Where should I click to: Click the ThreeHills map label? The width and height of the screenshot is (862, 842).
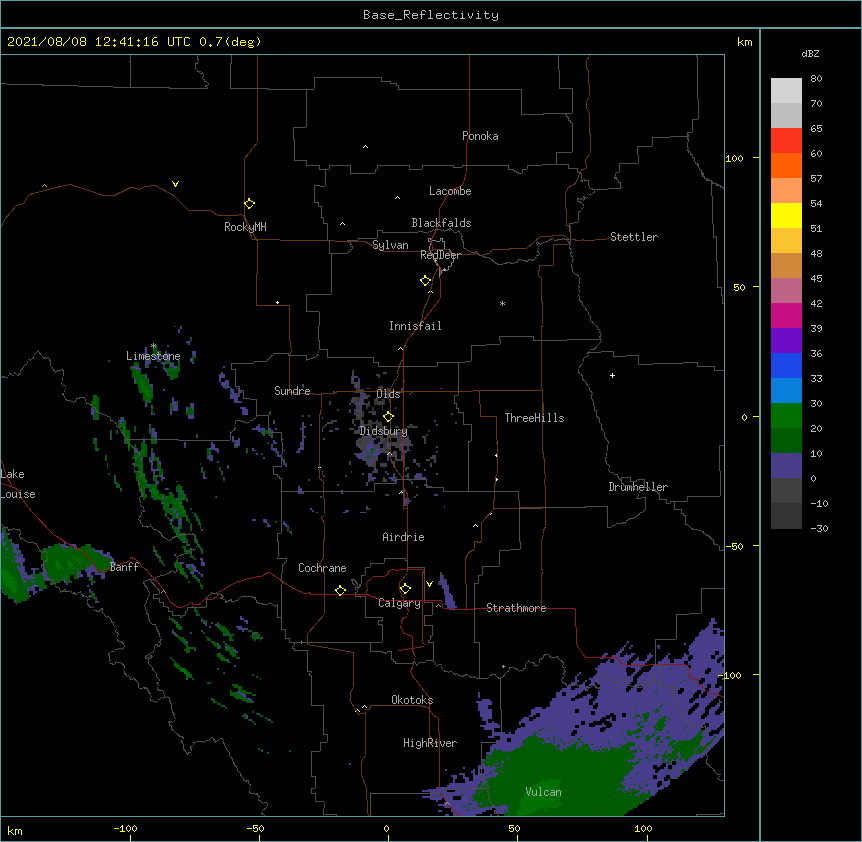(534, 418)
